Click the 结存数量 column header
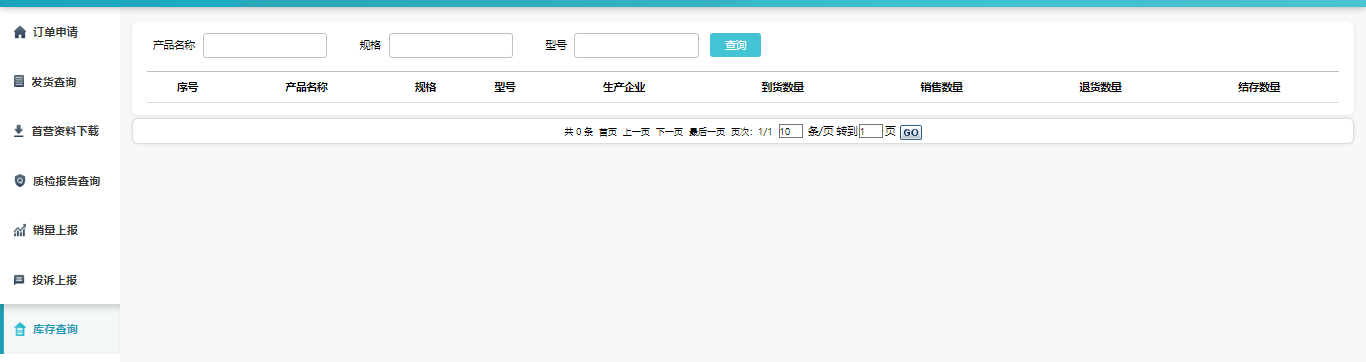This screenshot has height=362, width=1366. click(x=1259, y=87)
